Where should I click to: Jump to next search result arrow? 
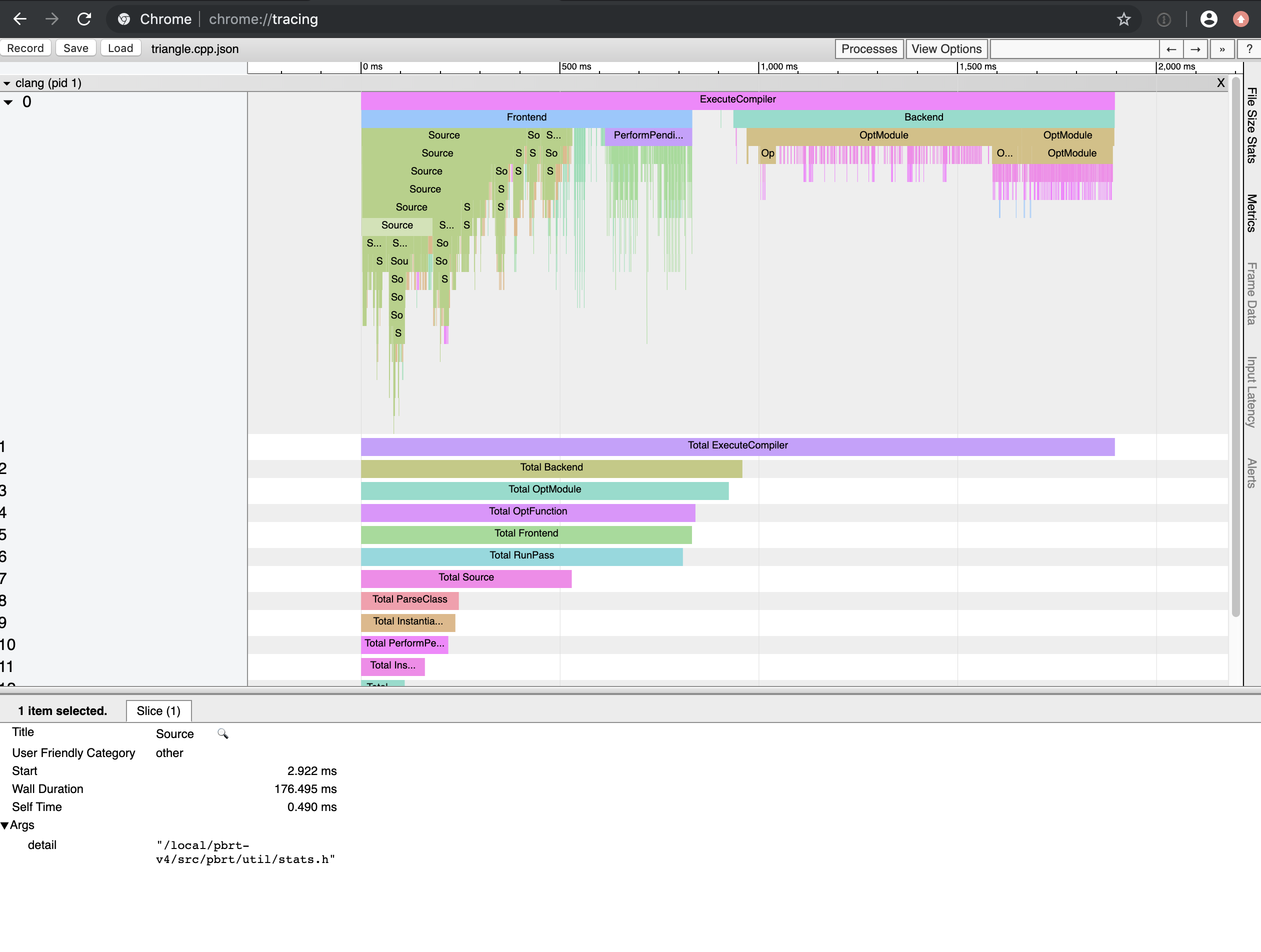click(1195, 49)
